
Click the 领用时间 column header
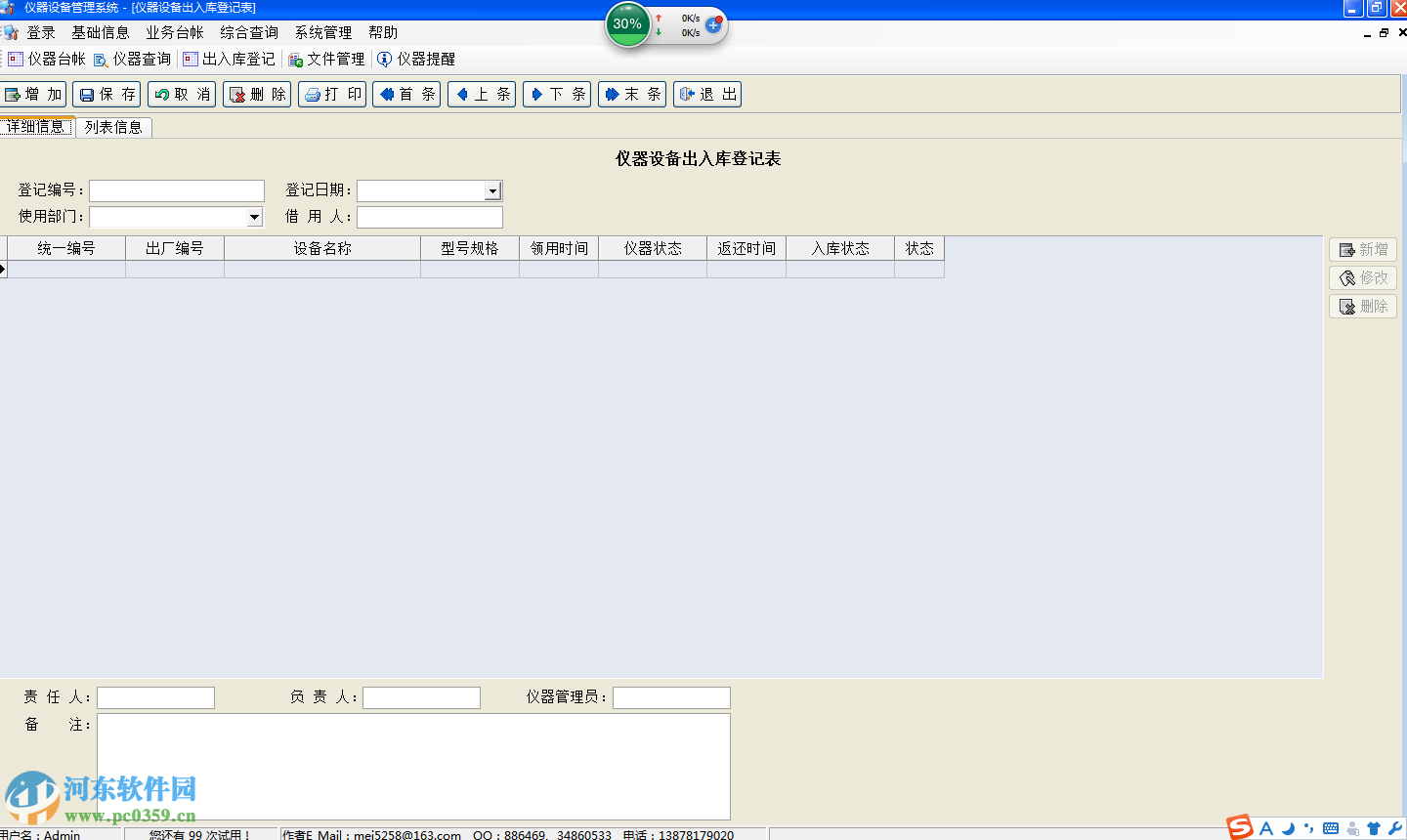pyautogui.click(x=559, y=249)
